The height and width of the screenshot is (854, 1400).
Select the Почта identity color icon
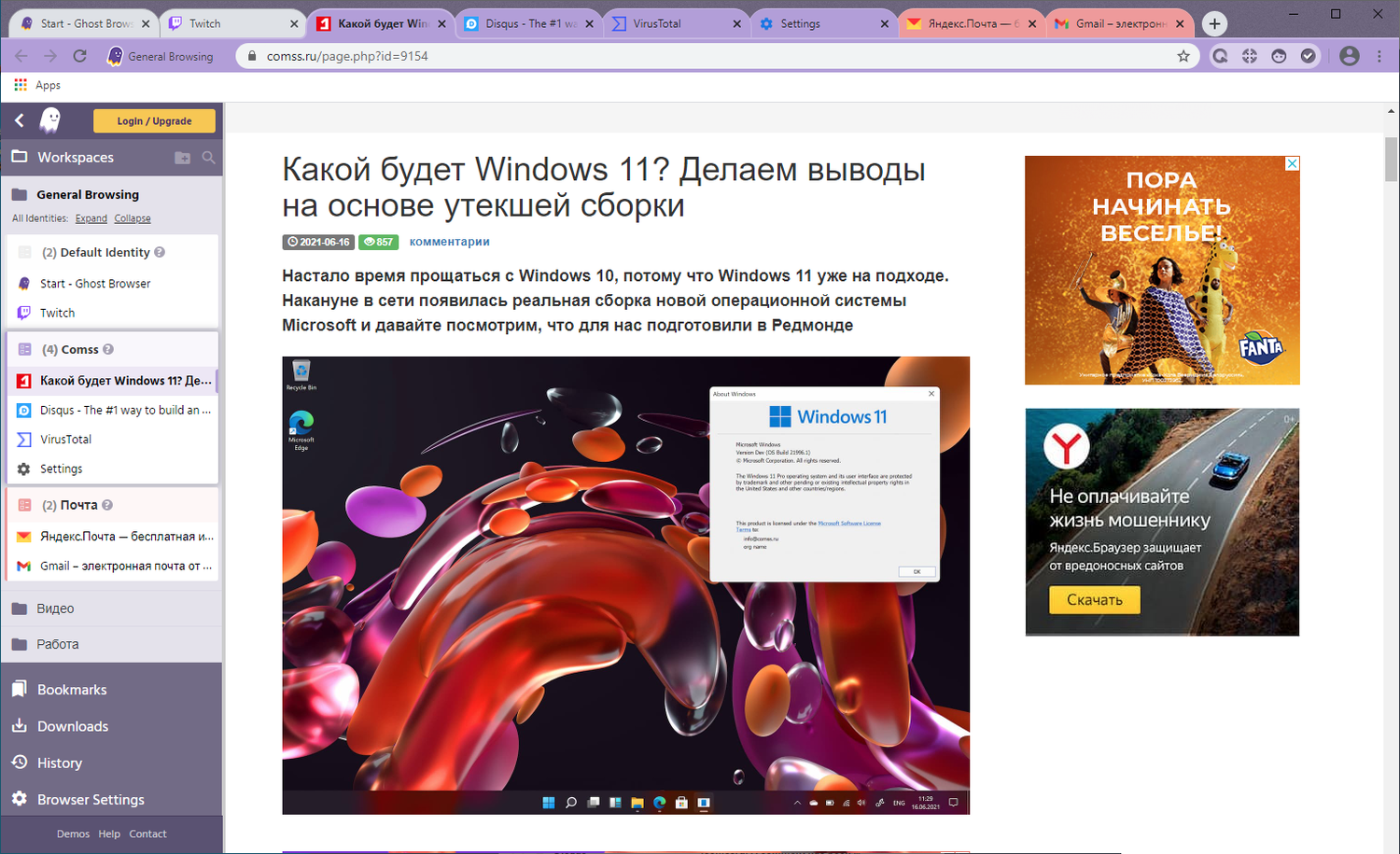(x=25, y=505)
